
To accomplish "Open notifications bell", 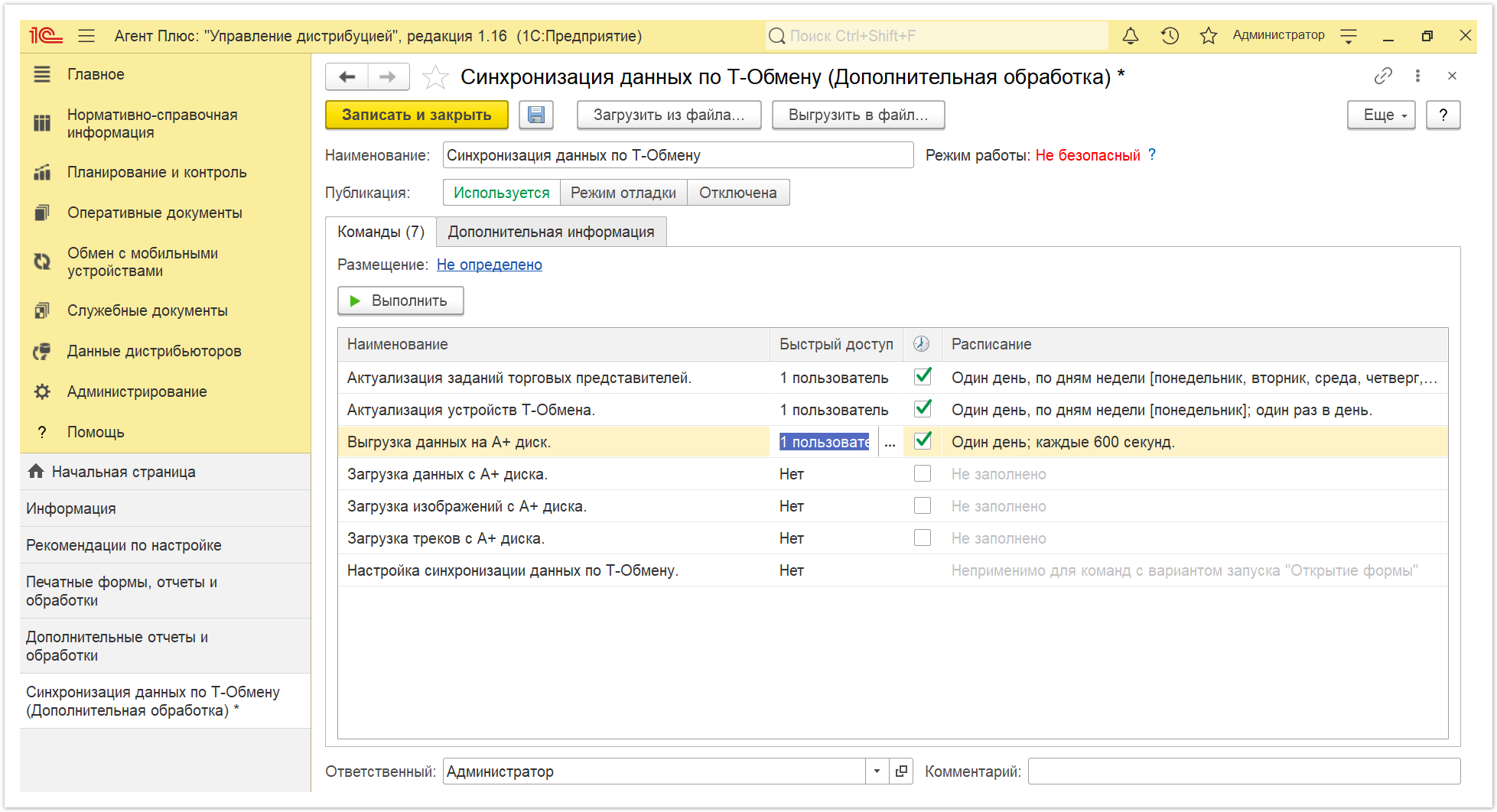I will (1131, 36).
